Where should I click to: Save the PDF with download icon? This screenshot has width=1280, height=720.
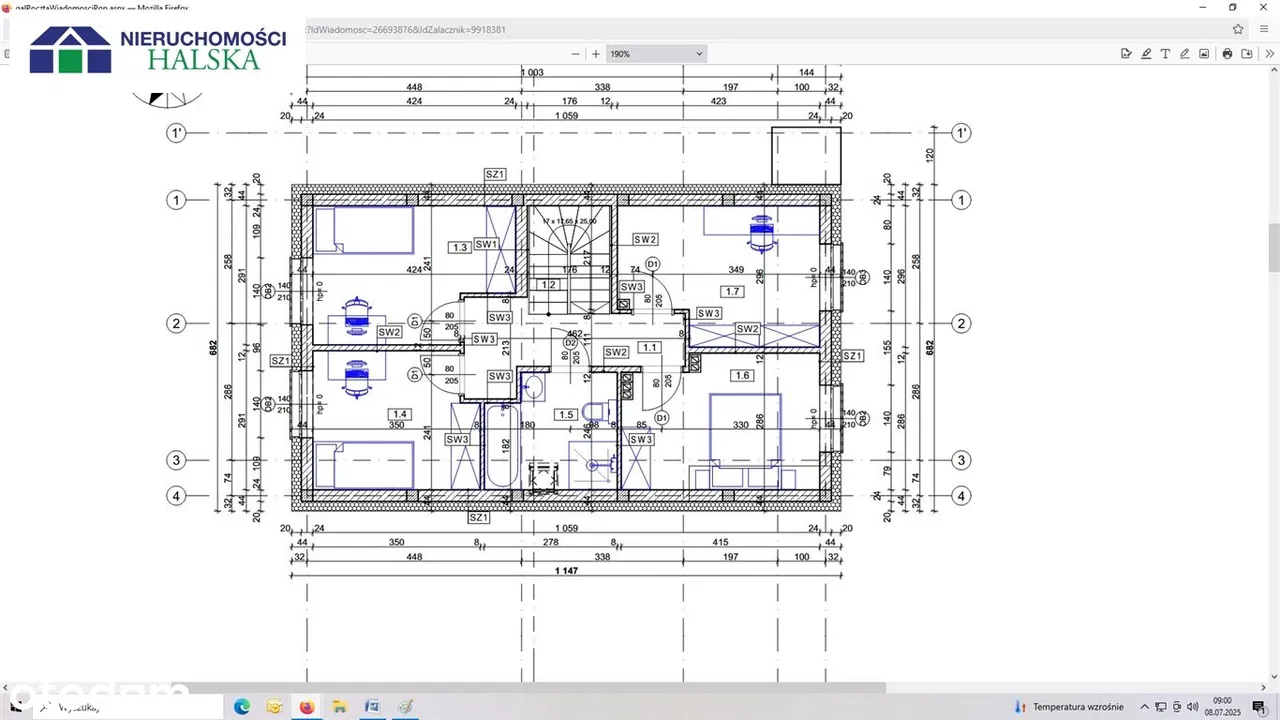[x=1247, y=54]
